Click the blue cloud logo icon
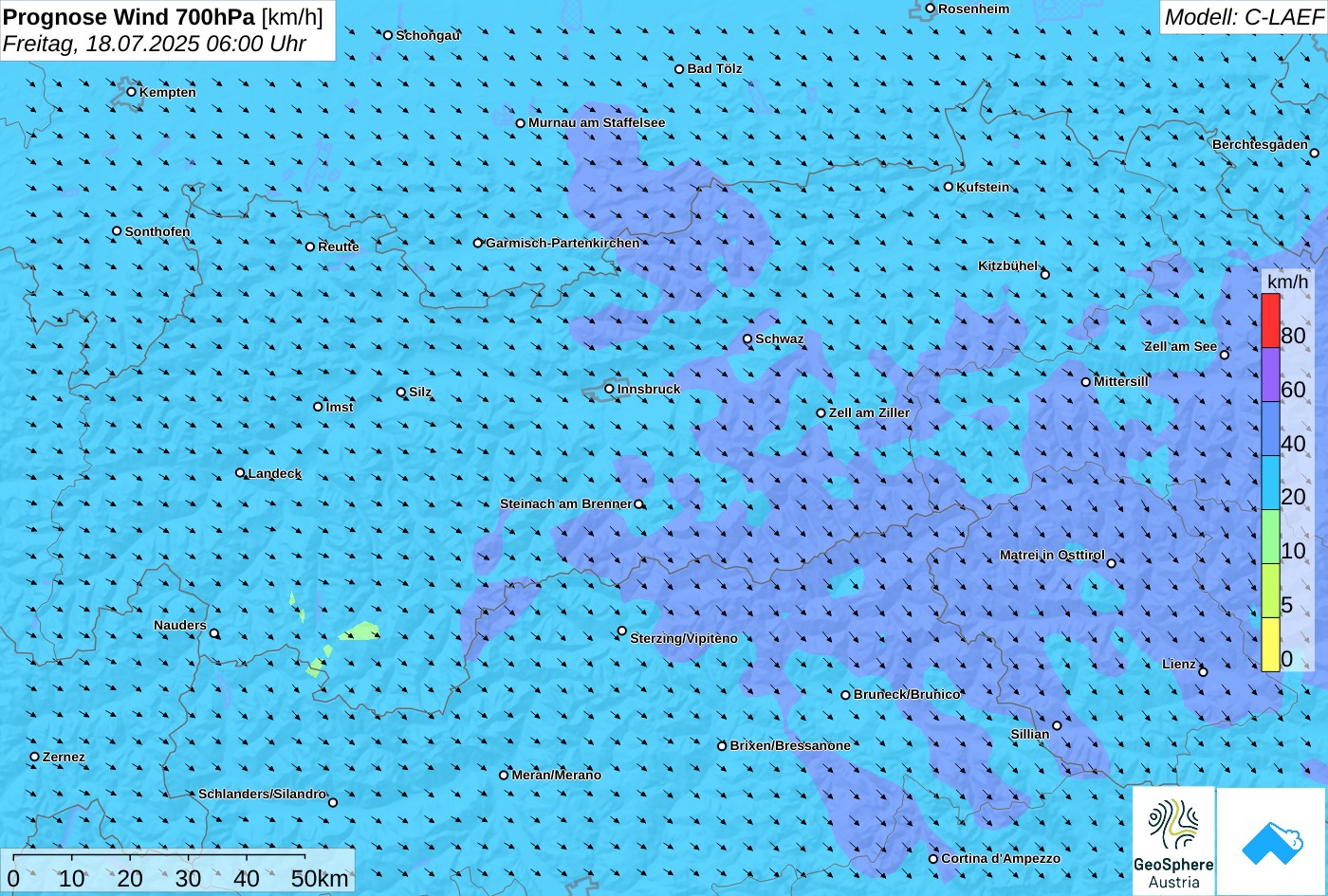Viewport: 1328px width, 896px height. (1271, 841)
